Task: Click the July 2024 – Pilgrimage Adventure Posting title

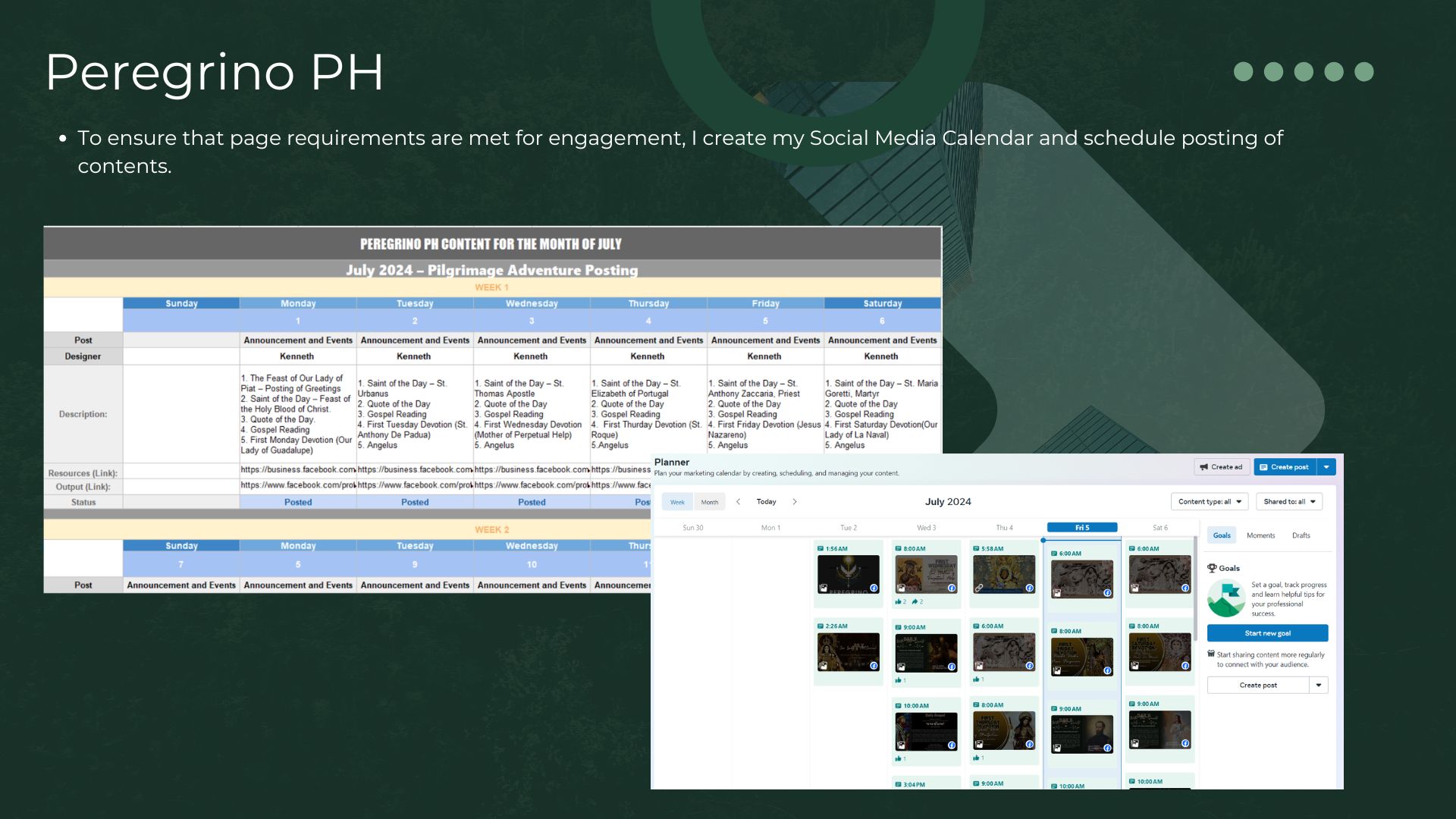Action: 492,270
